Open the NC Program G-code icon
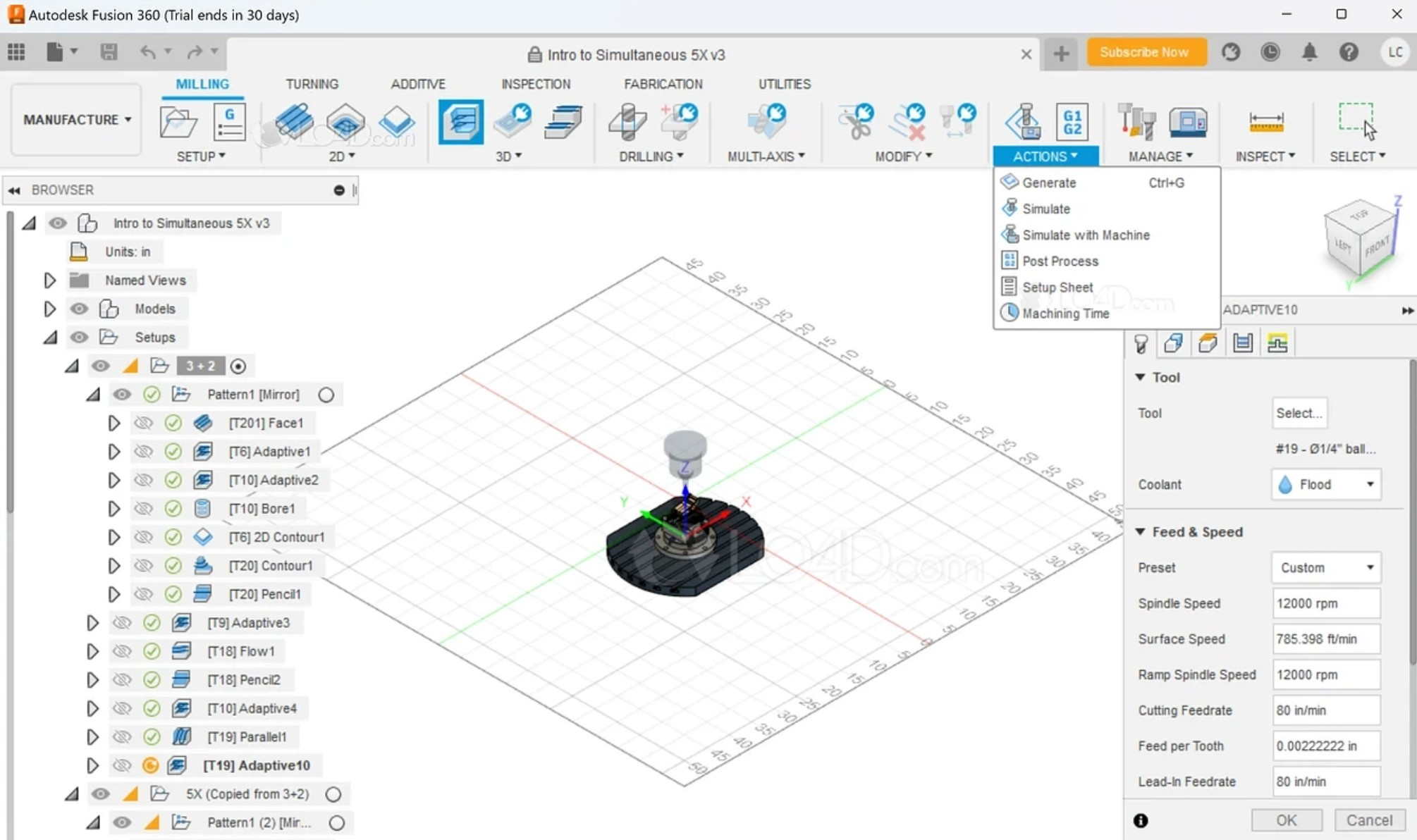1417x840 pixels. coord(229,123)
